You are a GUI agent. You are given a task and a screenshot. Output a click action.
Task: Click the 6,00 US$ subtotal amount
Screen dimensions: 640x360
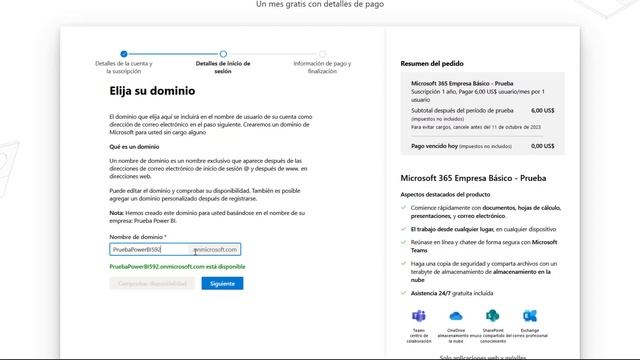point(542,110)
